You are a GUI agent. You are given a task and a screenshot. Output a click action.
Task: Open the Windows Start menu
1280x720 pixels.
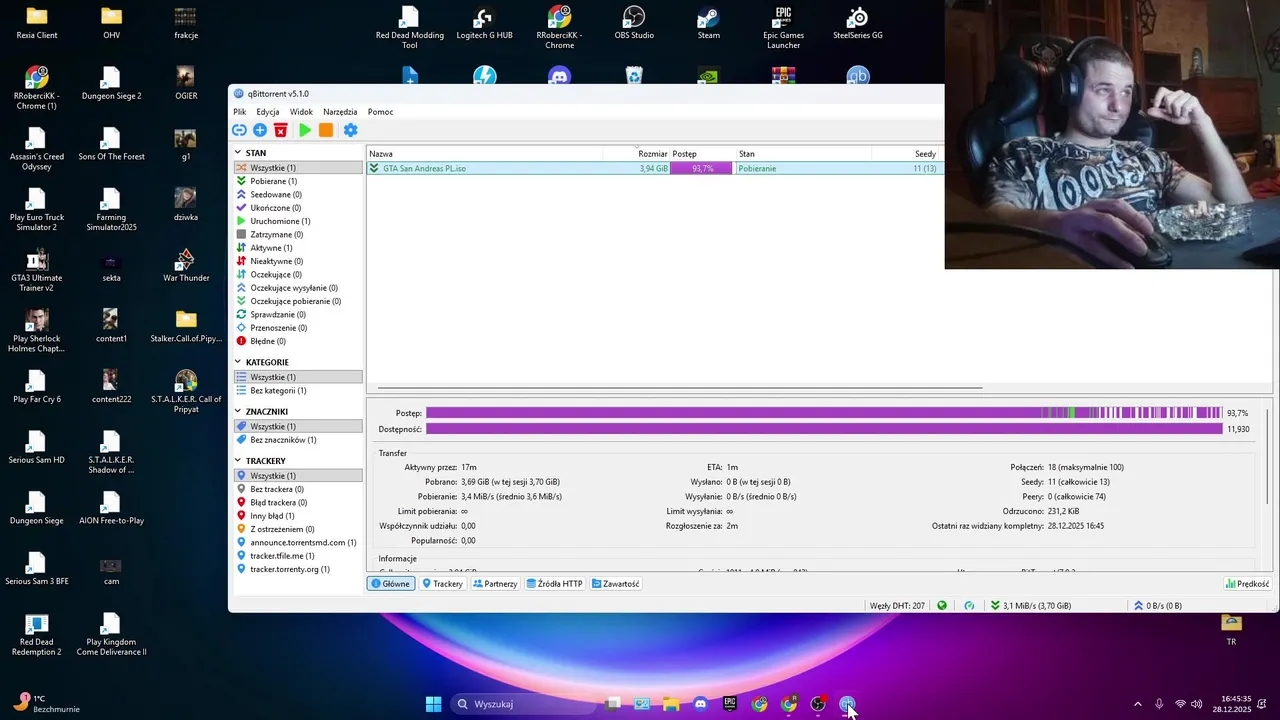pyautogui.click(x=433, y=704)
